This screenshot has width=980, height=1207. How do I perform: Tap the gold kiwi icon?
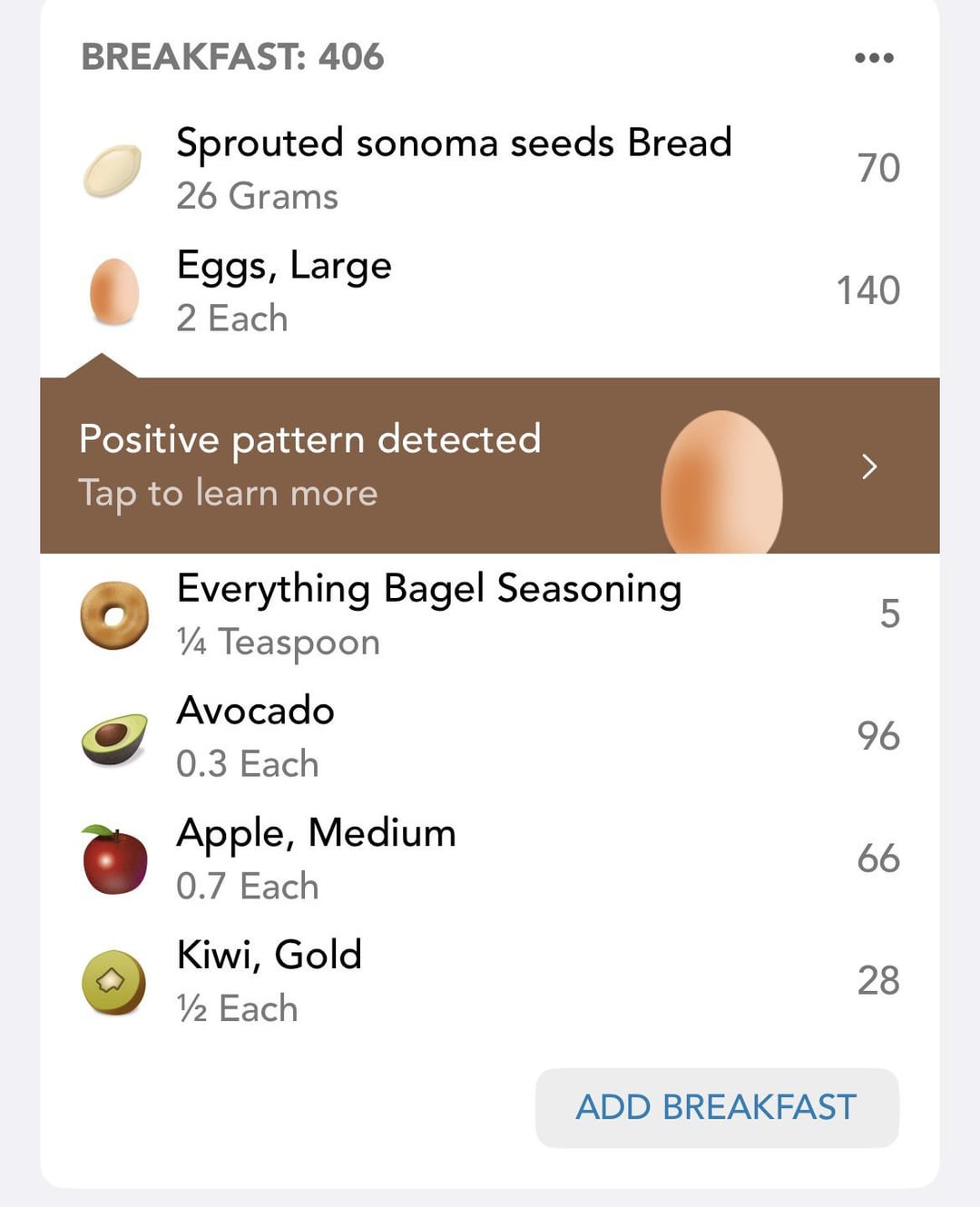point(114,983)
